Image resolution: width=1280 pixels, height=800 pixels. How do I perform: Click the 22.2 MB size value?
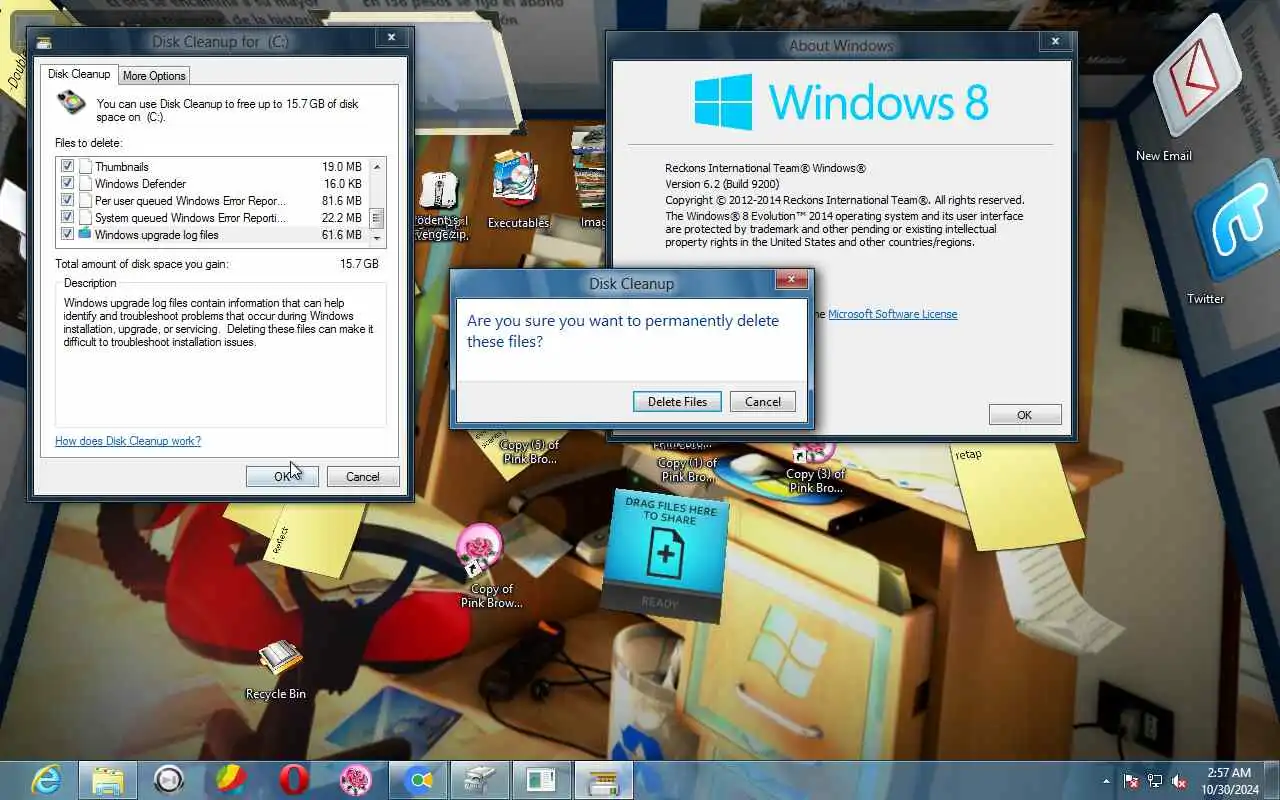pyautogui.click(x=342, y=218)
